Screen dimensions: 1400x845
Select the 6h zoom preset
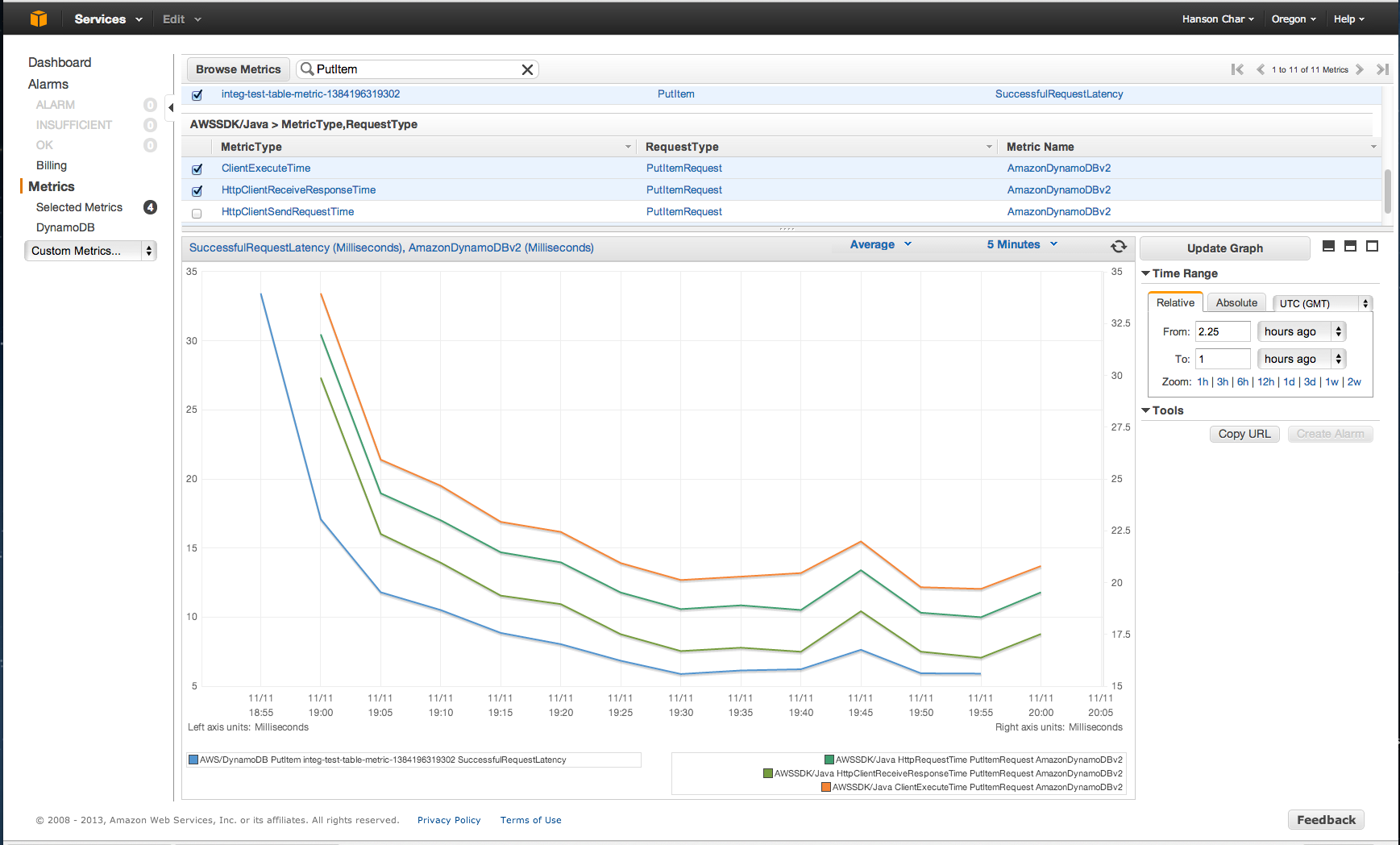[x=1242, y=381]
